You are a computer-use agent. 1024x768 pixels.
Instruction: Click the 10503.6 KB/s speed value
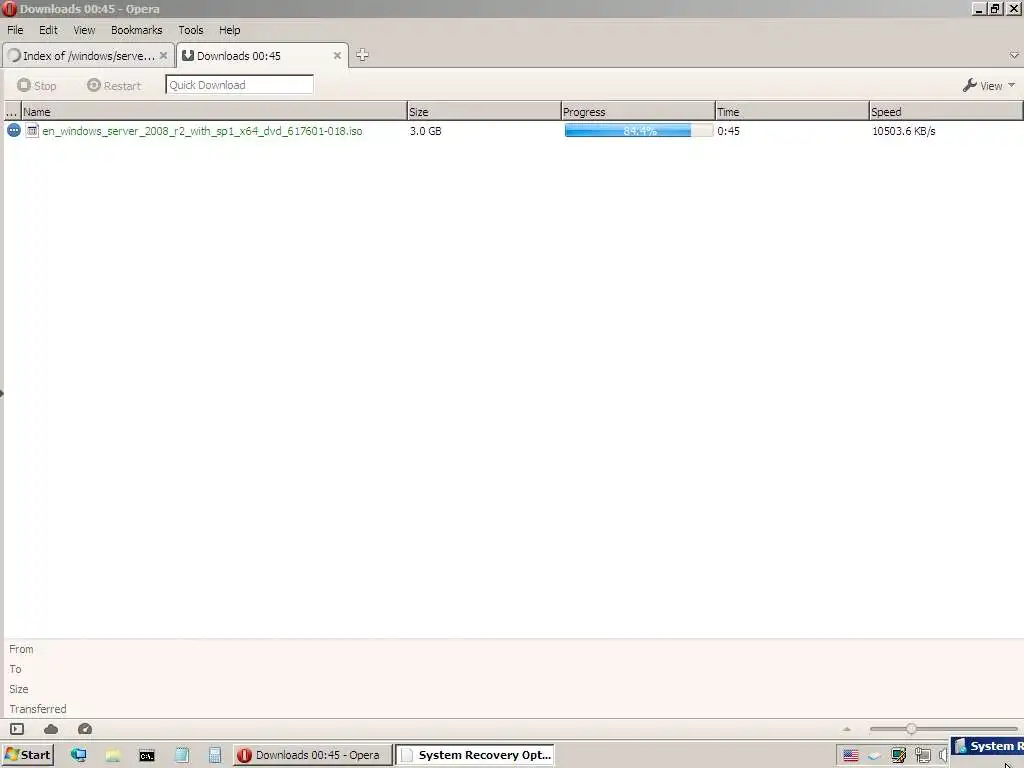pyautogui.click(x=904, y=131)
